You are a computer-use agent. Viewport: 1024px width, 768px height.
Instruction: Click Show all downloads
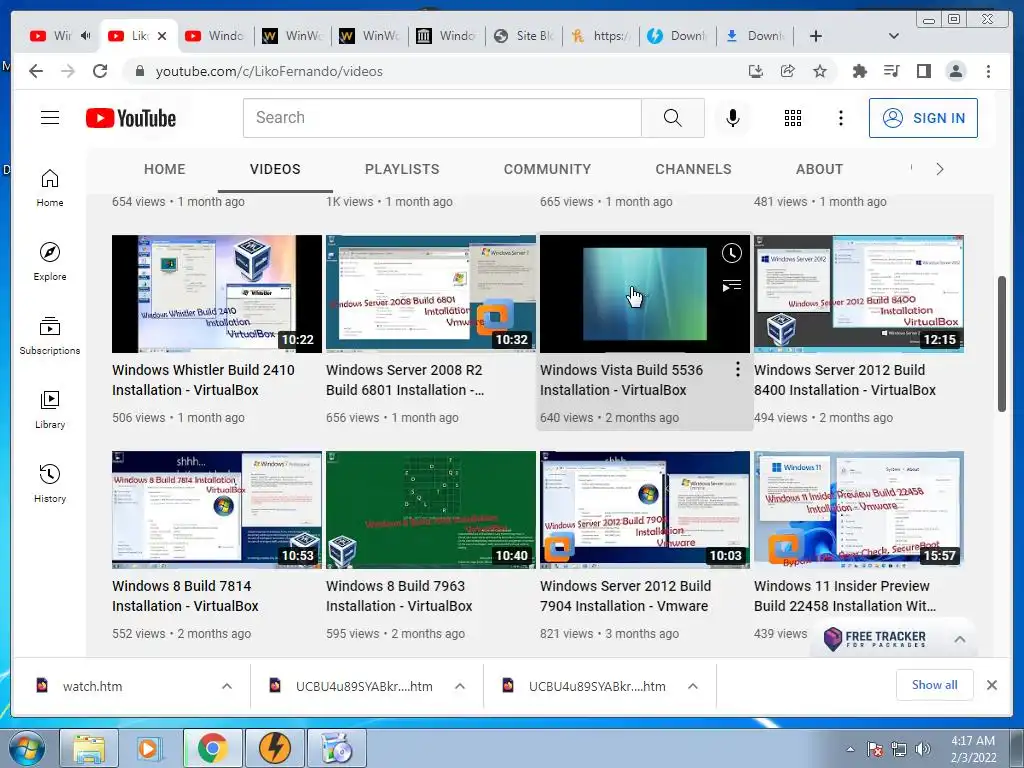tap(935, 684)
